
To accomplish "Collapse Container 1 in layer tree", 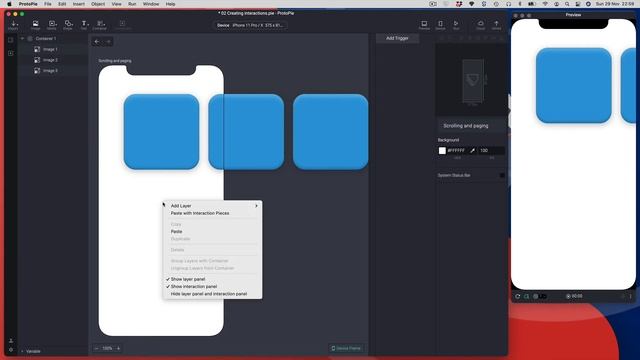I will 22,39.
